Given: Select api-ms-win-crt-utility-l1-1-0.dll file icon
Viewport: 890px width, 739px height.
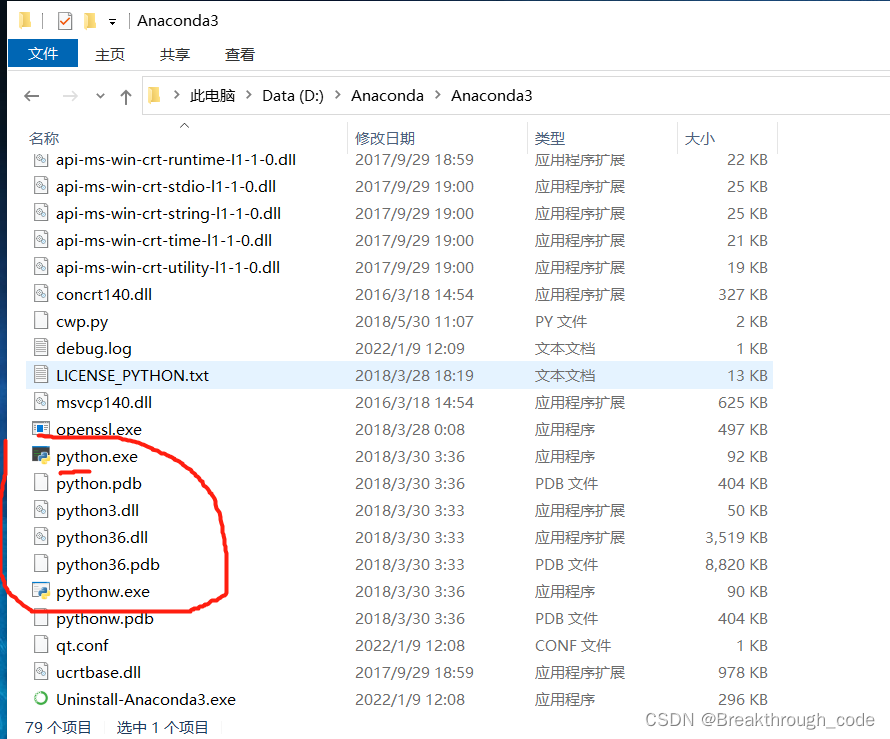Looking at the screenshot, I should click(x=41, y=267).
